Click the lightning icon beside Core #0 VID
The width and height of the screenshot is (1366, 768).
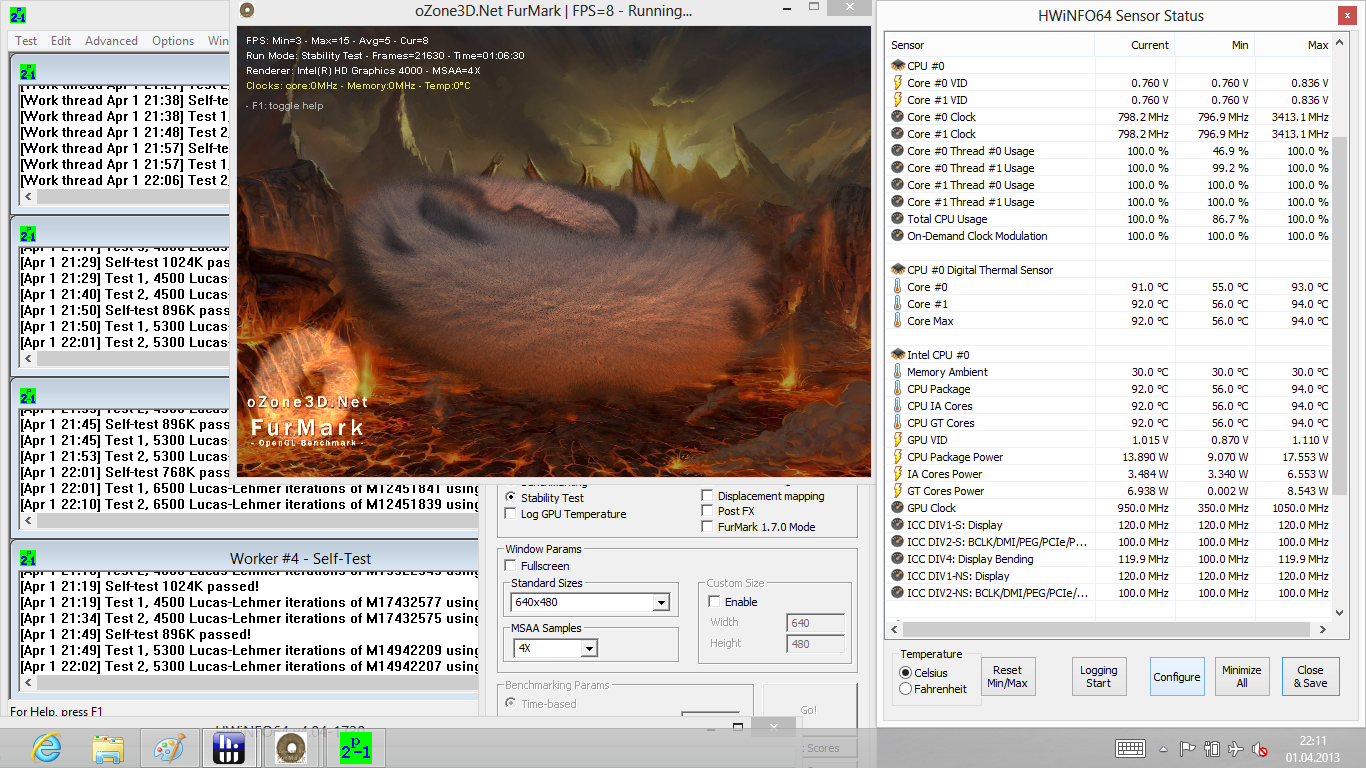[x=898, y=83]
